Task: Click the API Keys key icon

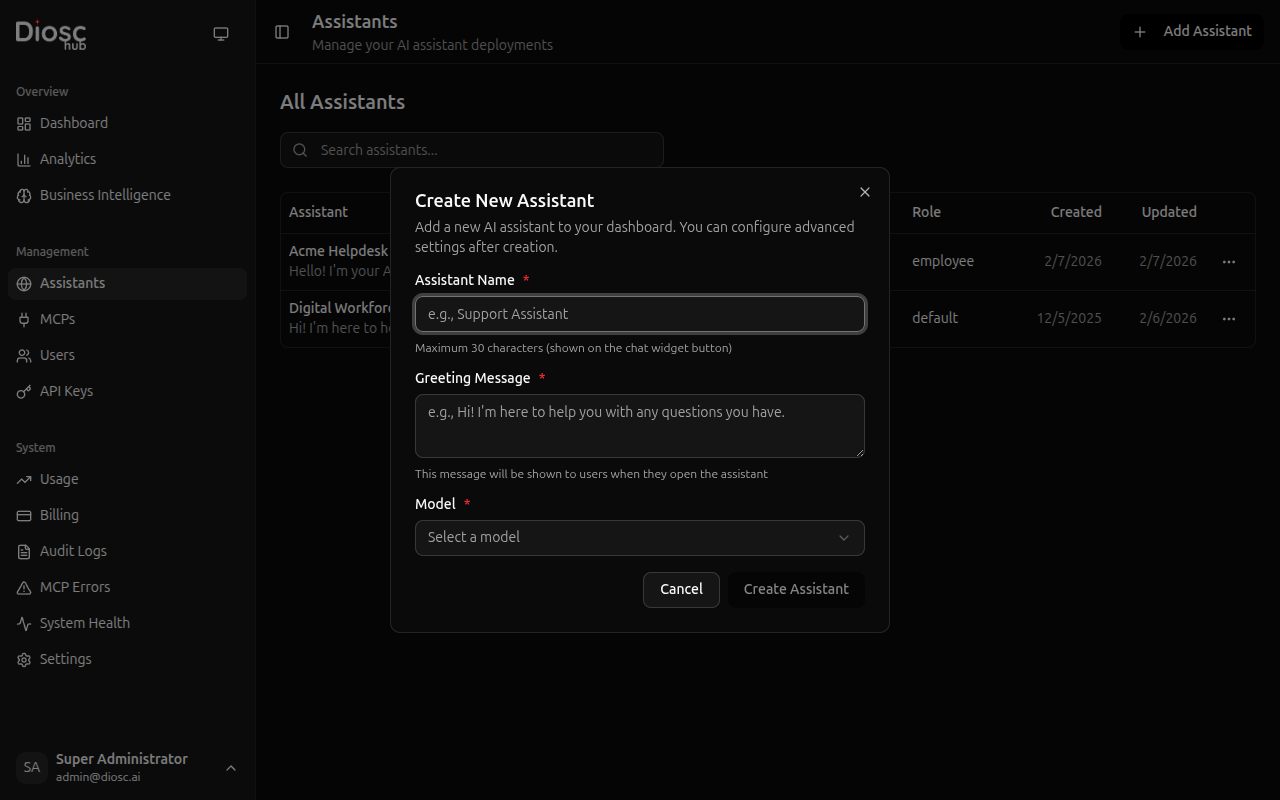Action: tap(24, 391)
